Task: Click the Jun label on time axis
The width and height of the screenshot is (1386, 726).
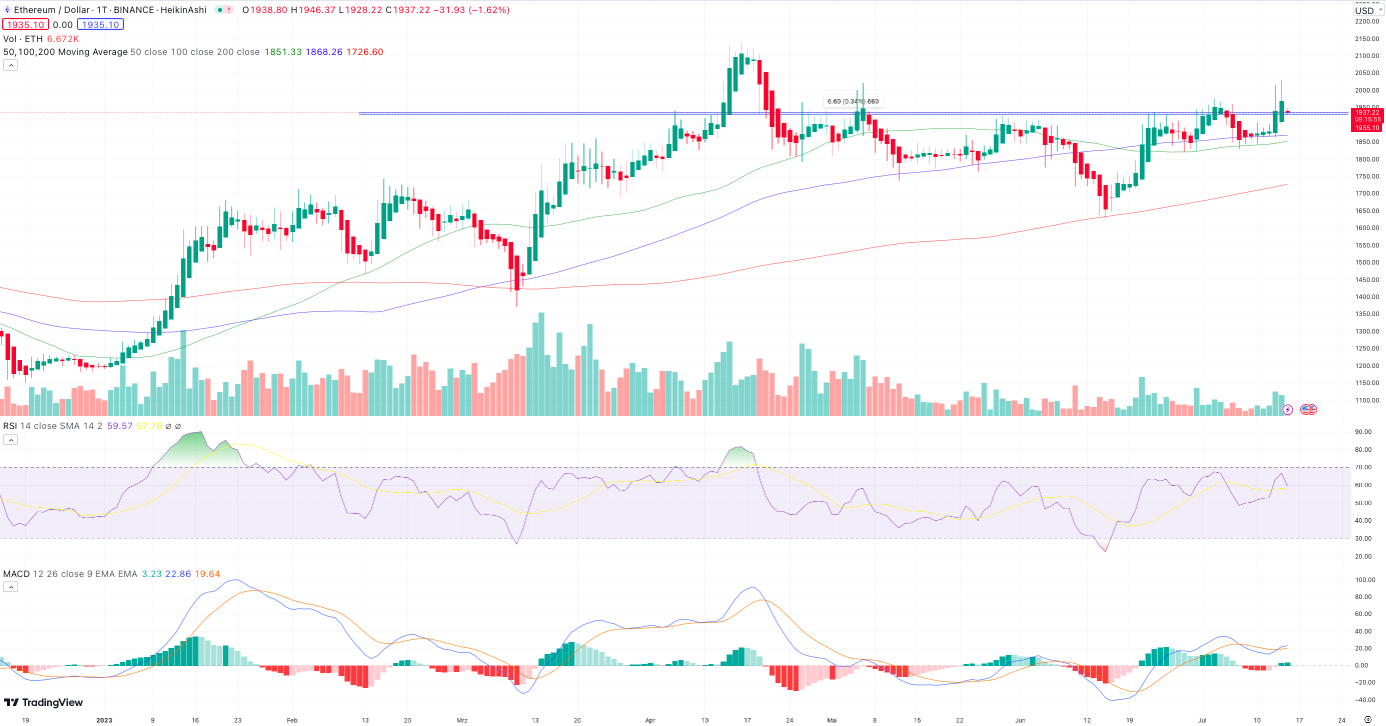Action: pos(1020,718)
